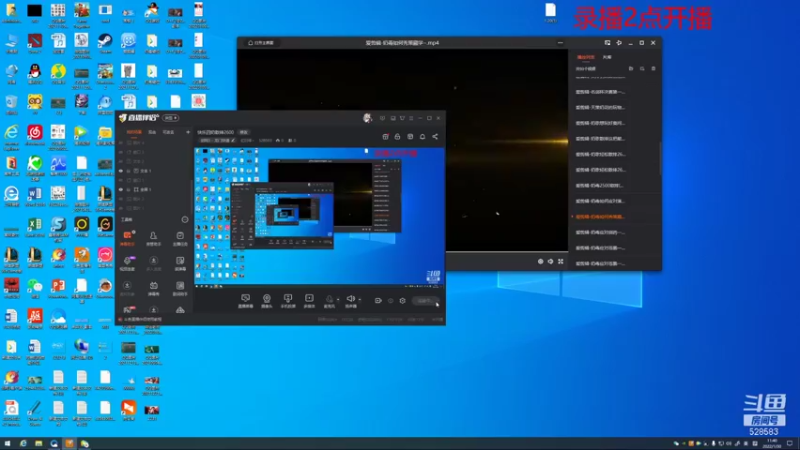Click the record video icon near settings gear
Viewport: 800px width, 450px height.
click(x=378, y=301)
